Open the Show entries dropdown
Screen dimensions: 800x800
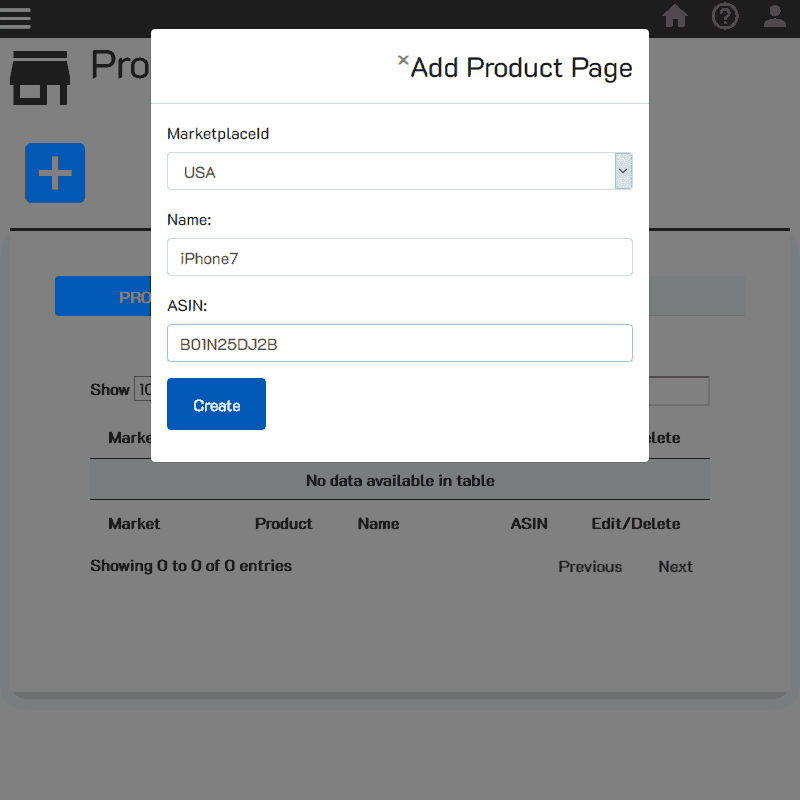pos(142,389)
